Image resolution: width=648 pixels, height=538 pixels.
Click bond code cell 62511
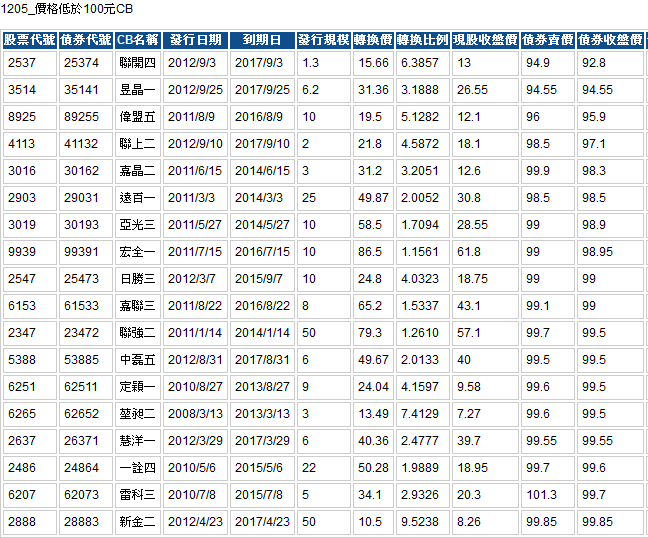pos(86,387)
